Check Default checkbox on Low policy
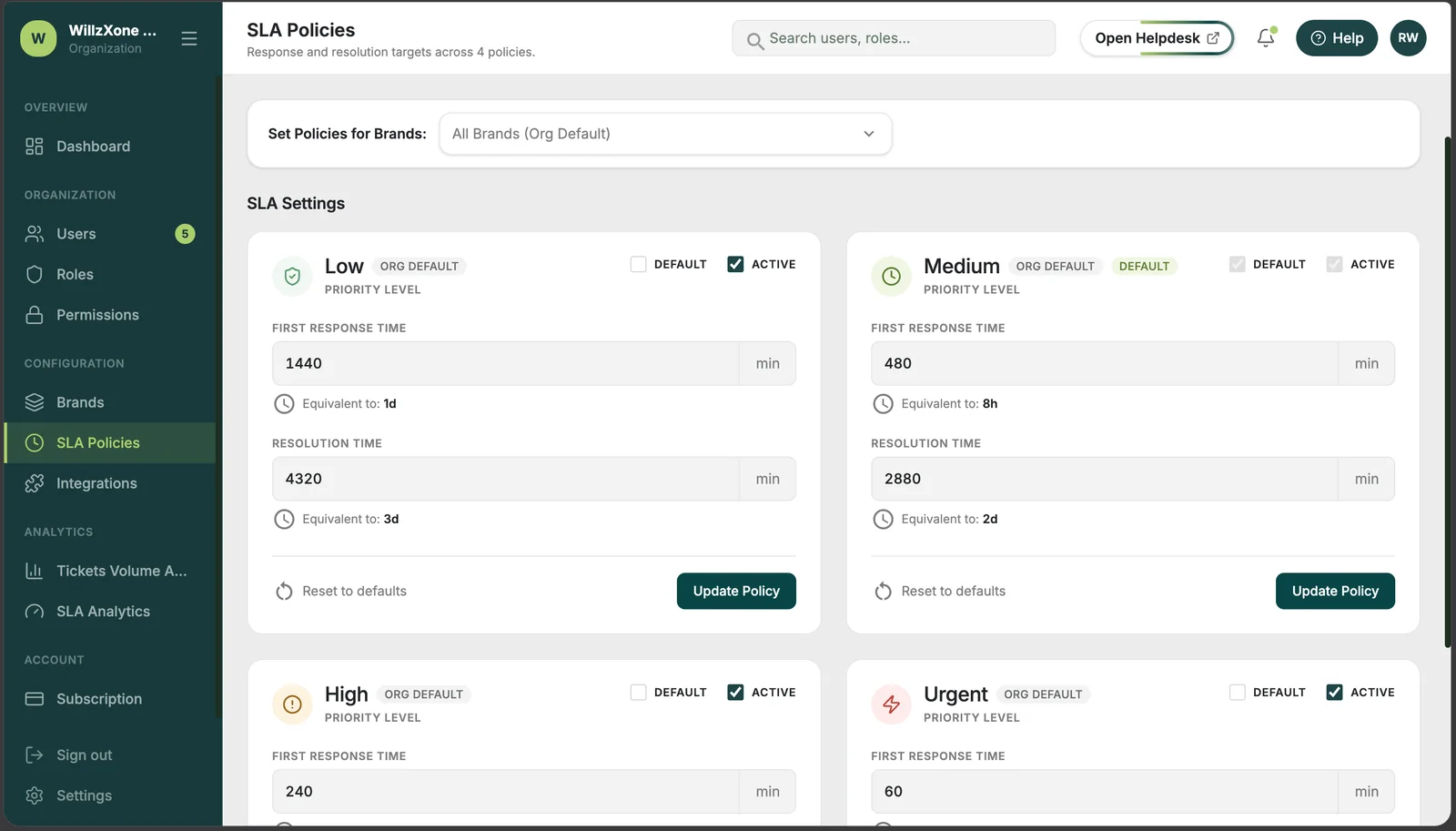Image resolution: width=1456 pixels, height=831 pixels. [x=638, y=264]
